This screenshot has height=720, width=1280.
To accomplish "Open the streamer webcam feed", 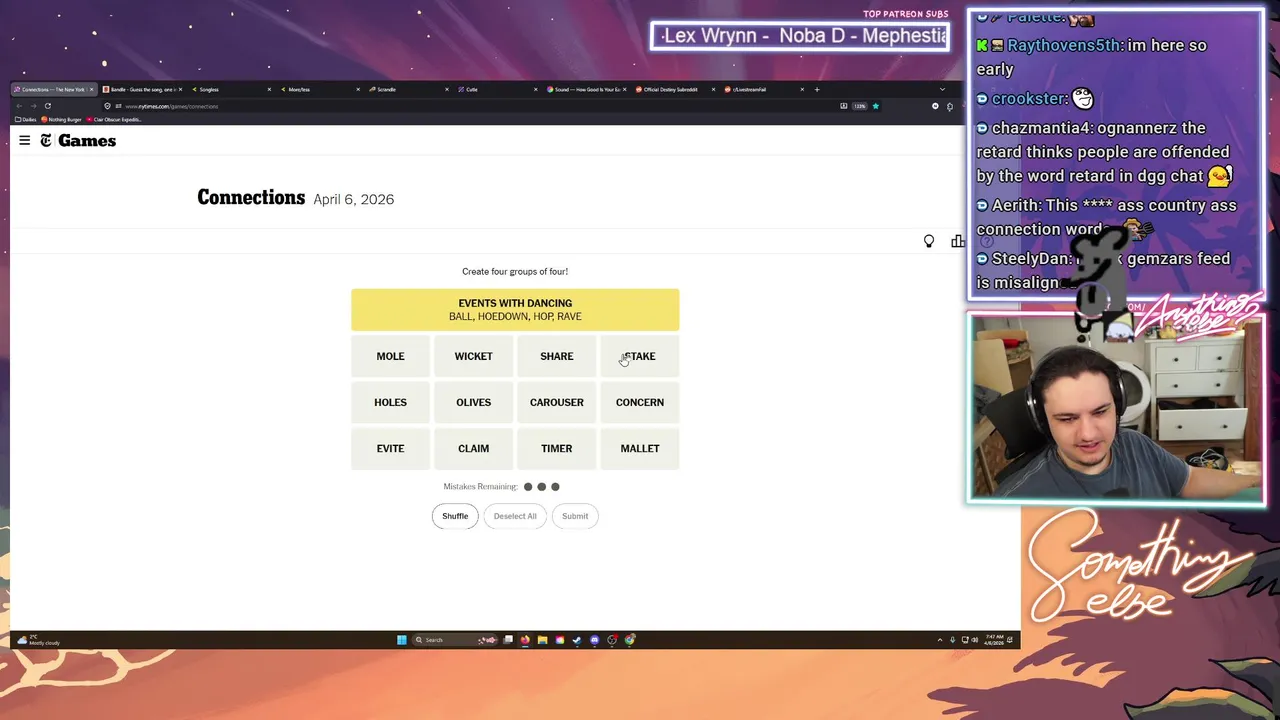I will [1116, 408].
